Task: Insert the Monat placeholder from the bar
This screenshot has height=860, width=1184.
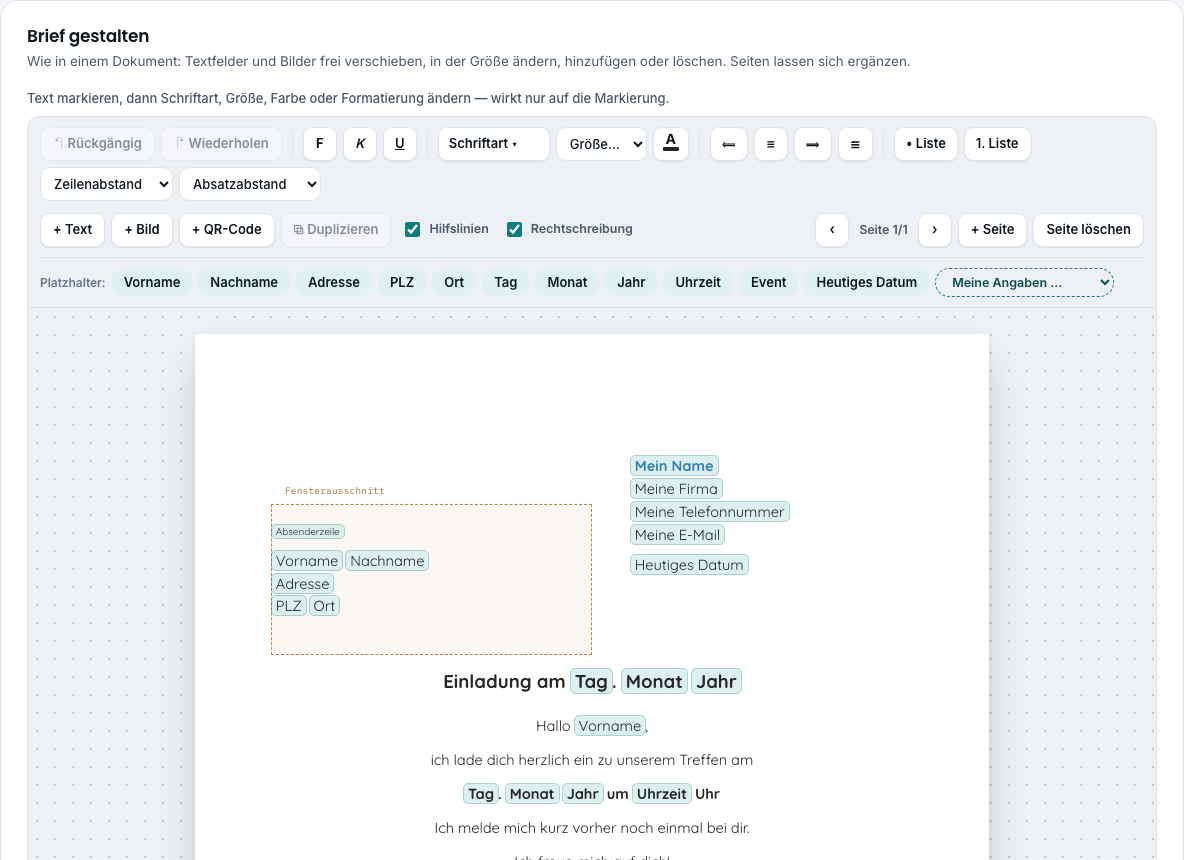Action: click(567, 282)
